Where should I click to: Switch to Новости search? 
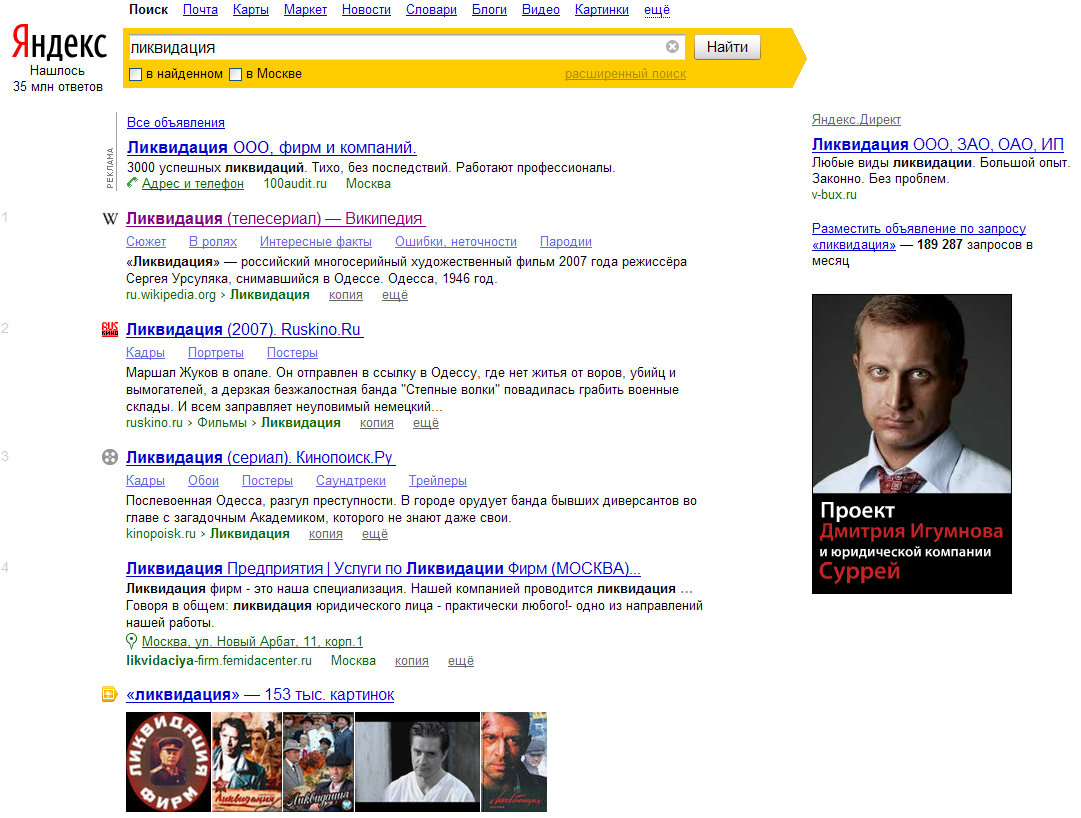366,10
